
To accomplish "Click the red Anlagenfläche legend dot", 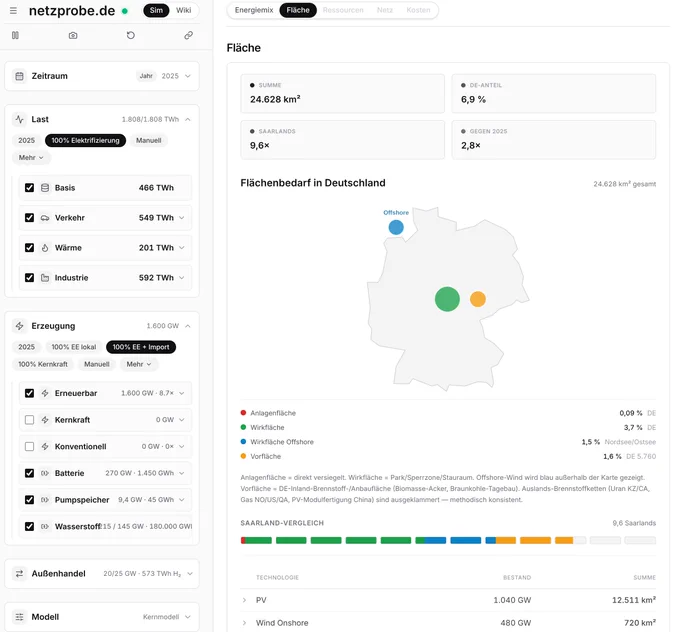I will (x=243, y=413).
